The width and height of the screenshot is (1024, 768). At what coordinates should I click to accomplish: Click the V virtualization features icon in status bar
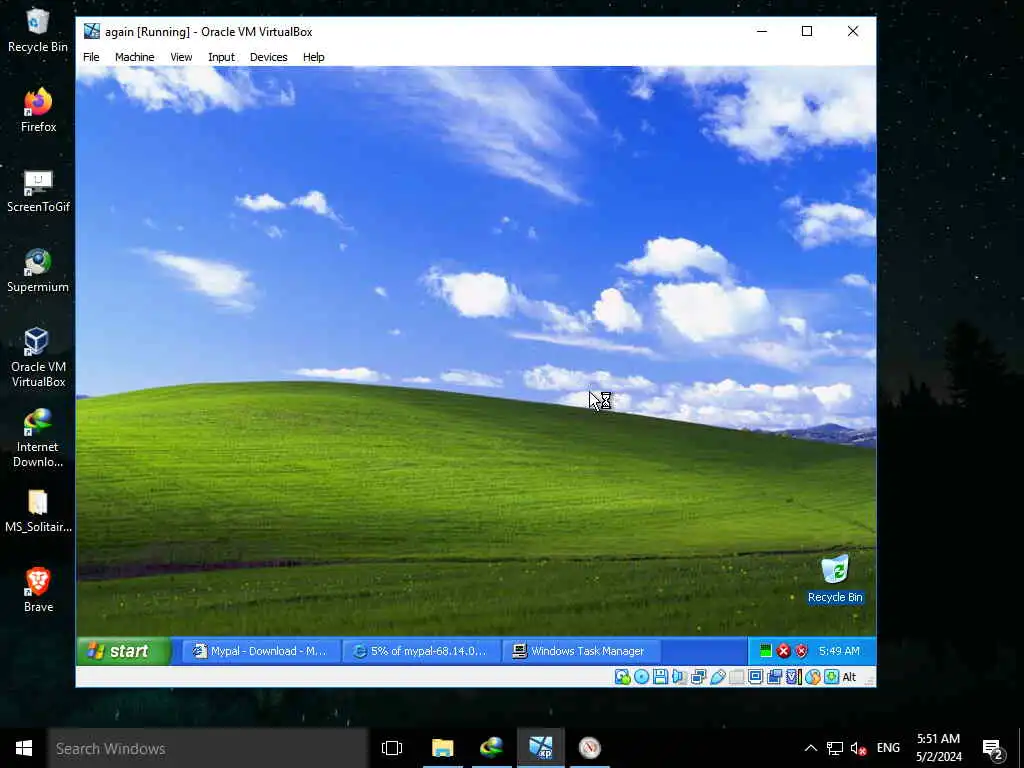pos(793,677)
